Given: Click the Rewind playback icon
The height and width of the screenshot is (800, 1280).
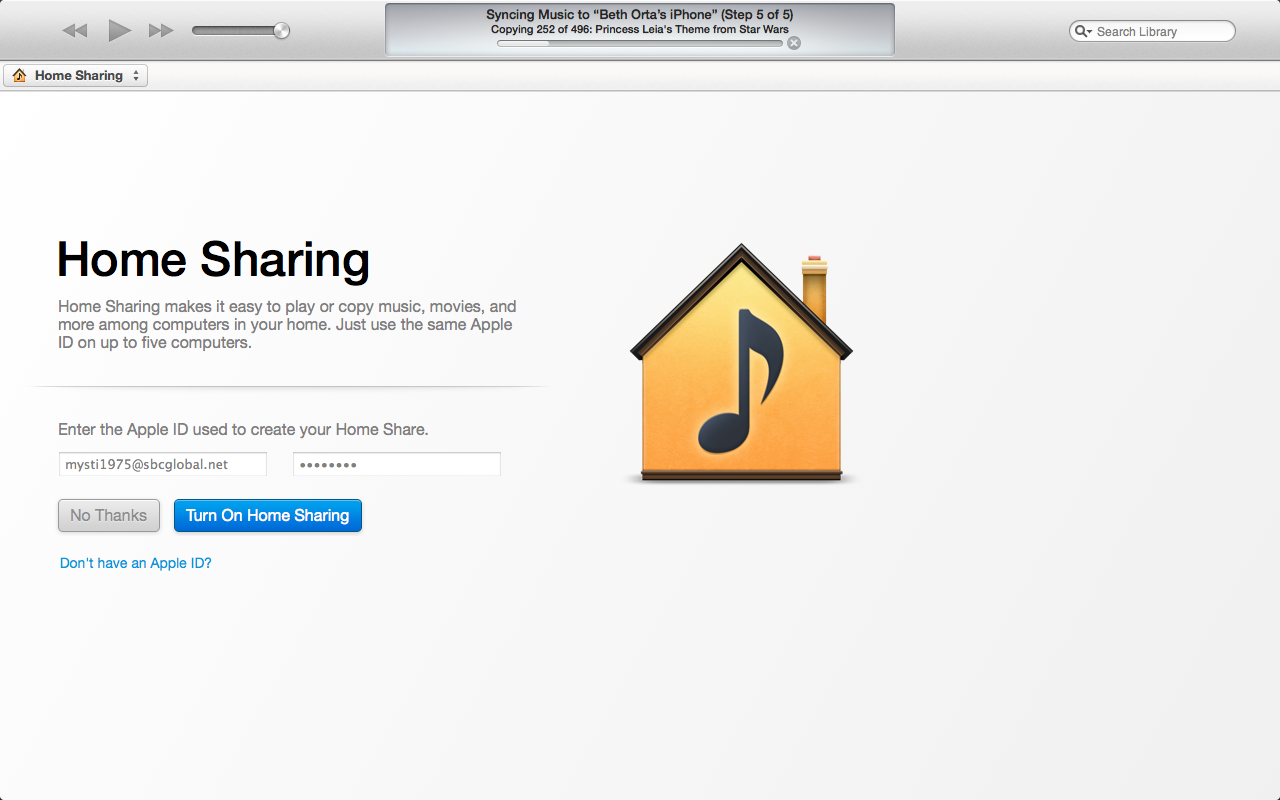Looking at the screenshot, I should [73, 30].
